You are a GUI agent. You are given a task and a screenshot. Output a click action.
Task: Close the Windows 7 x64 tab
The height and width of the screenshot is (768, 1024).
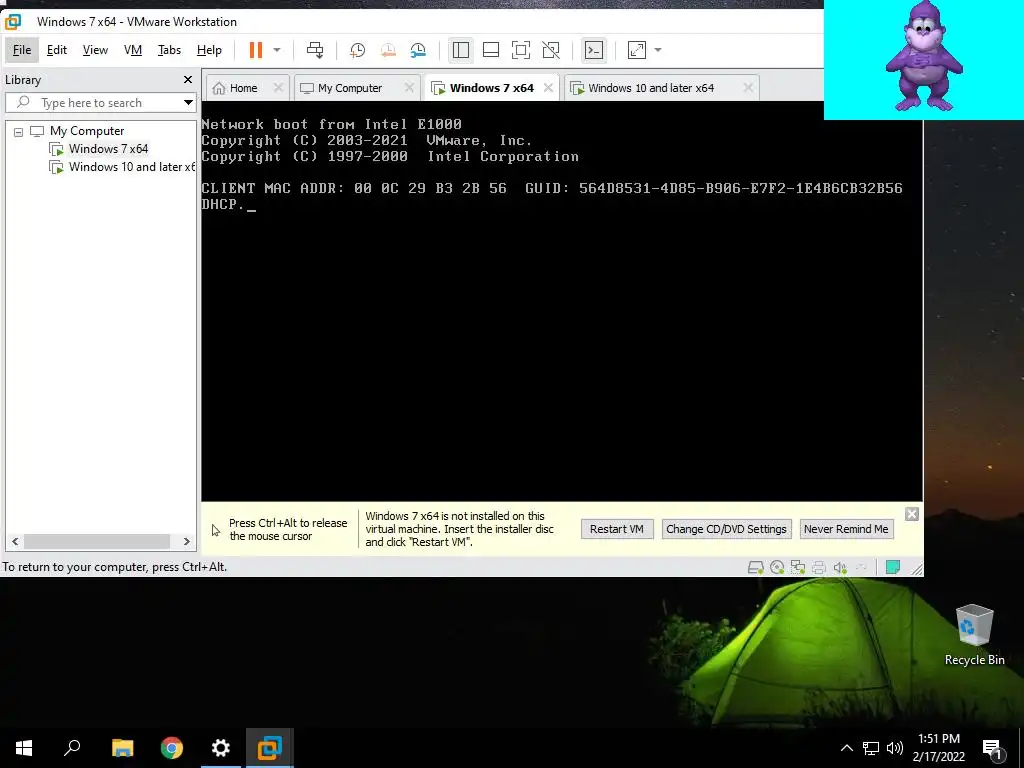pos(549,88)
